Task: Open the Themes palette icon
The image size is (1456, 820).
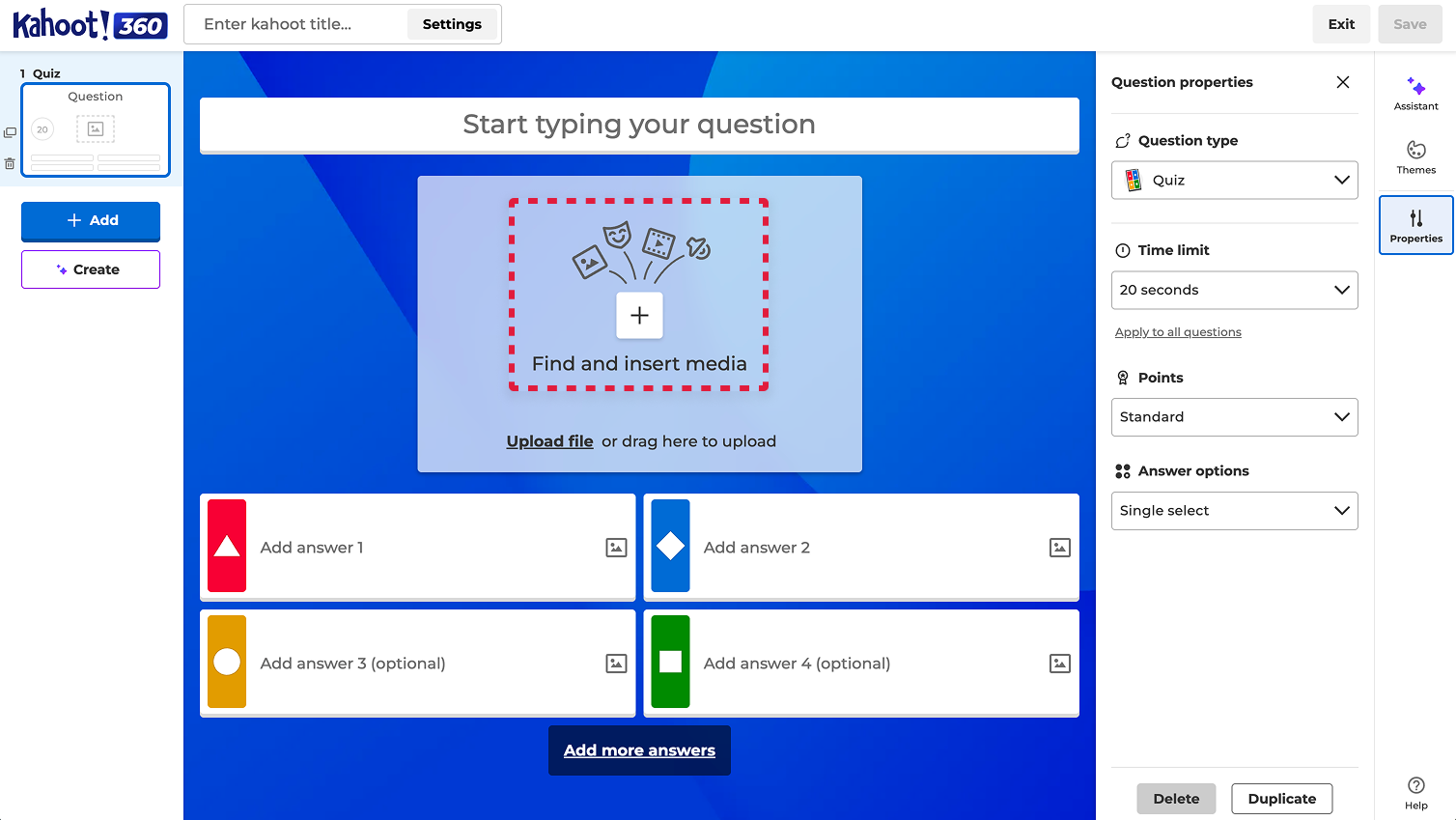Action: tap(1415, 150)
